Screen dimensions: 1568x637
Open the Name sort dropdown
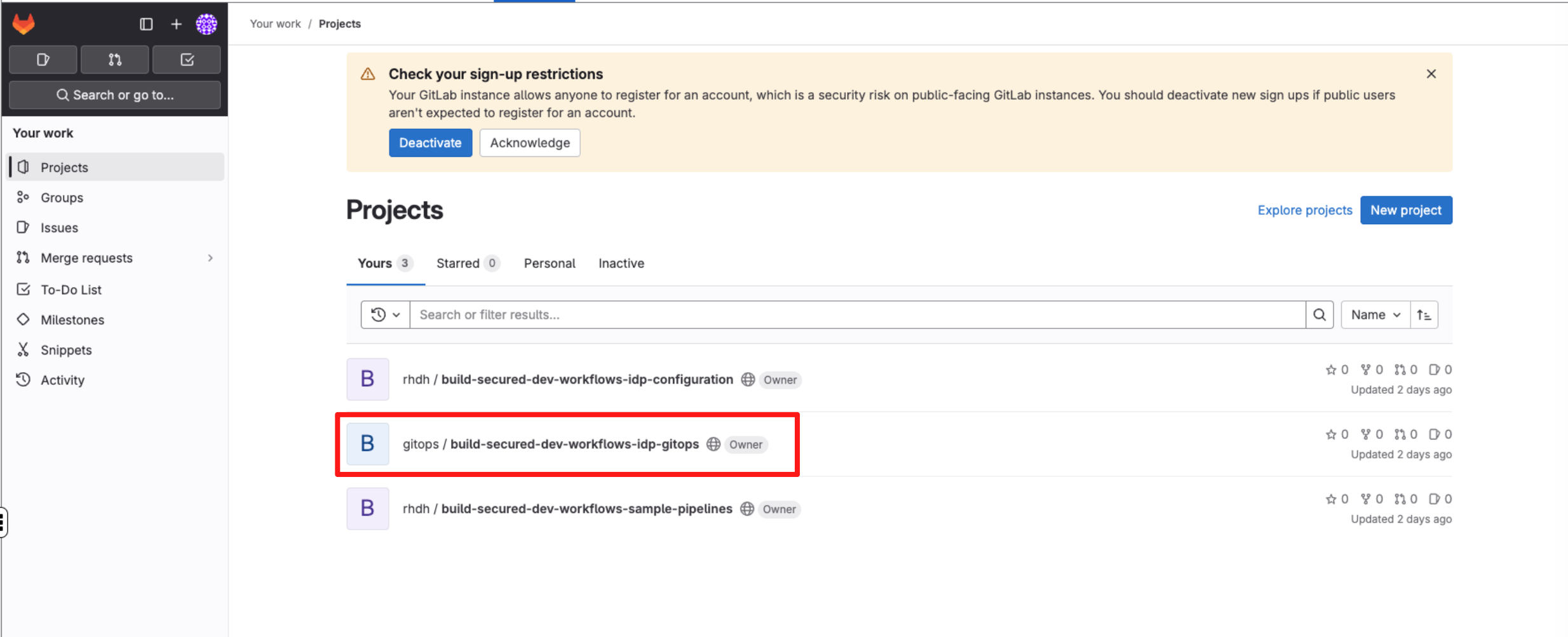[x=1374, y=314]
